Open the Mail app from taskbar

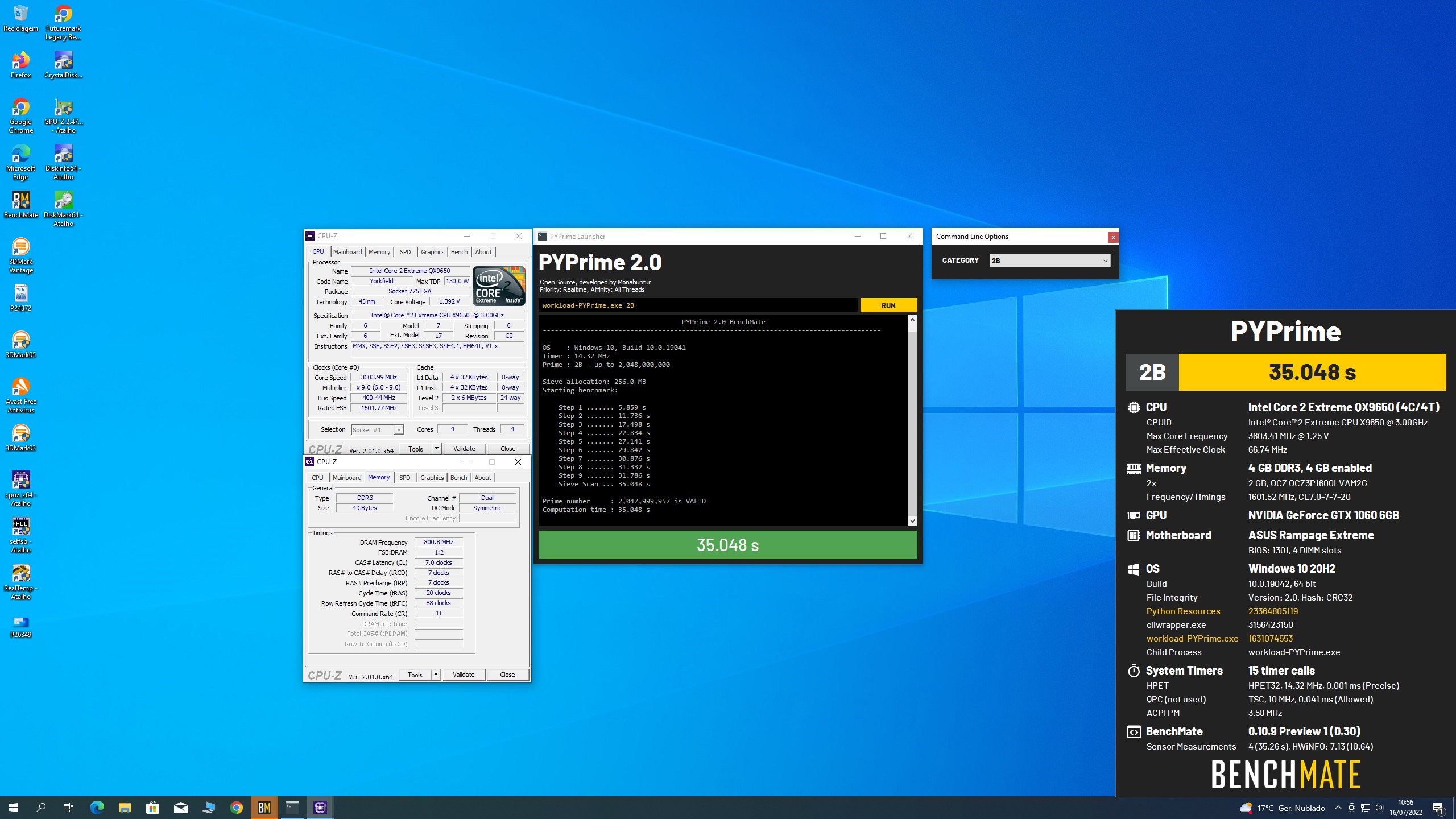pyautogui.click(x=181, y=808)
